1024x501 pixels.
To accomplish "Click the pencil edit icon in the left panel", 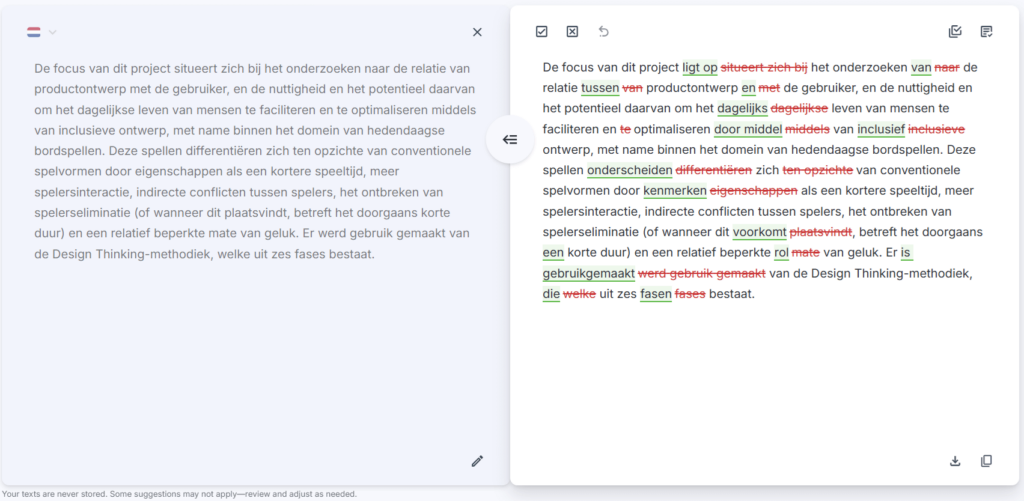I will [x=477, y=461].
